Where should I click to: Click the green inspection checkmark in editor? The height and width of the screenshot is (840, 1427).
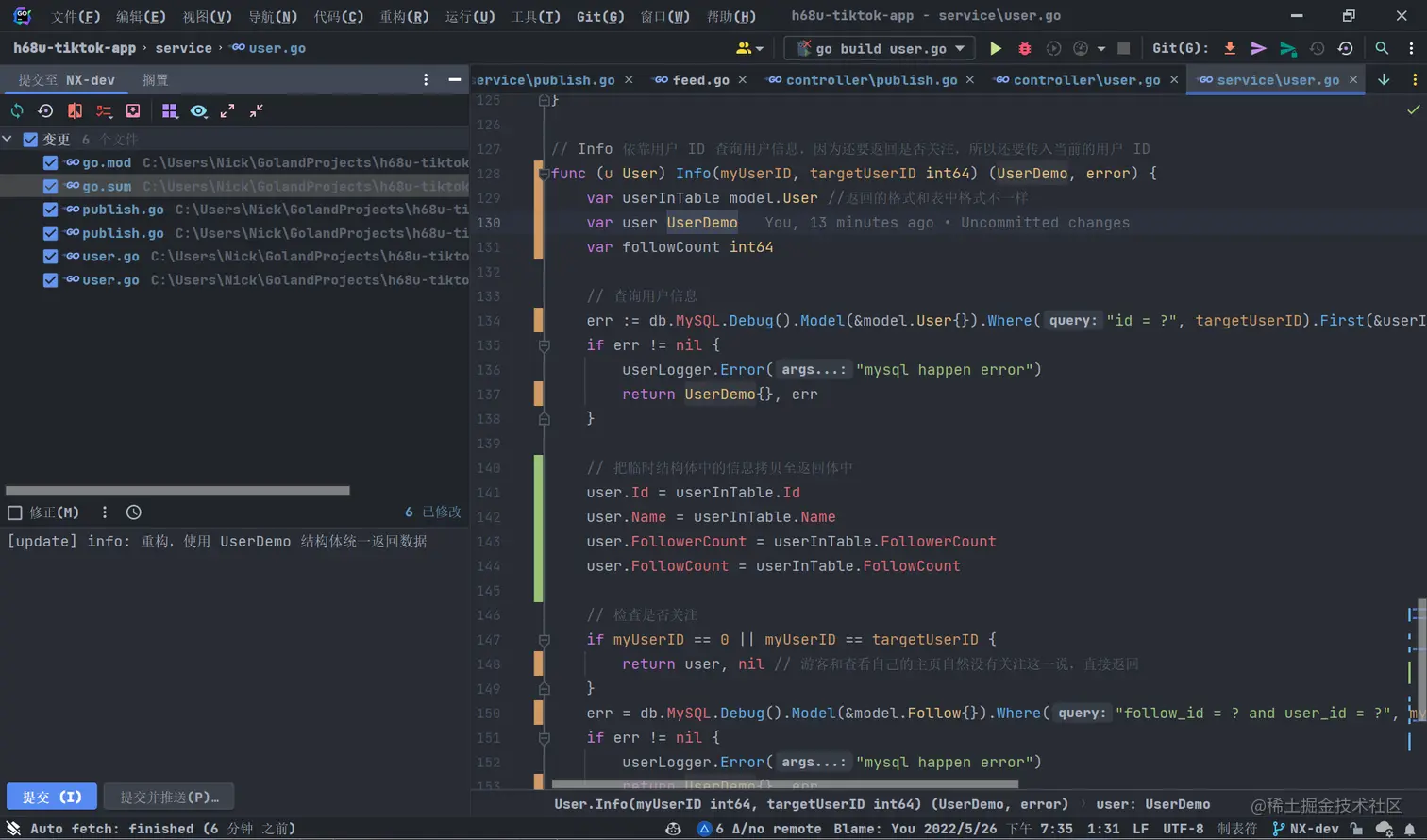coord(1413,110)
